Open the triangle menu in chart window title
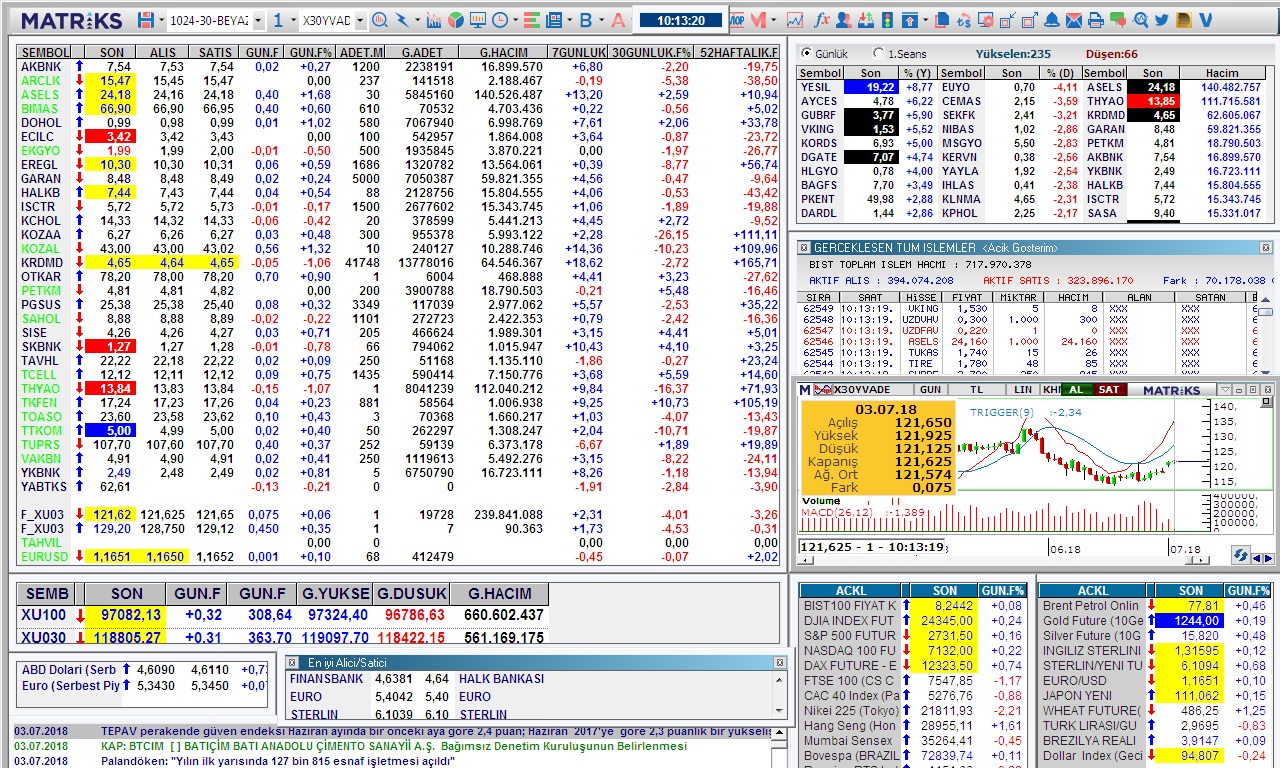Image resolution: width=1280 pixels, height=768 pixels. [1225, 390]
